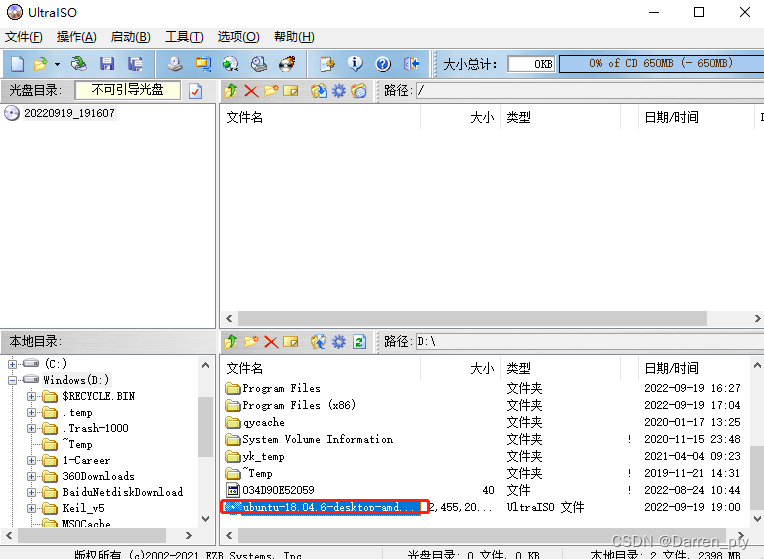This screenshot has height=559, width=764.
Task: Create new folder in disc directory pane
Action: [271, 91]
